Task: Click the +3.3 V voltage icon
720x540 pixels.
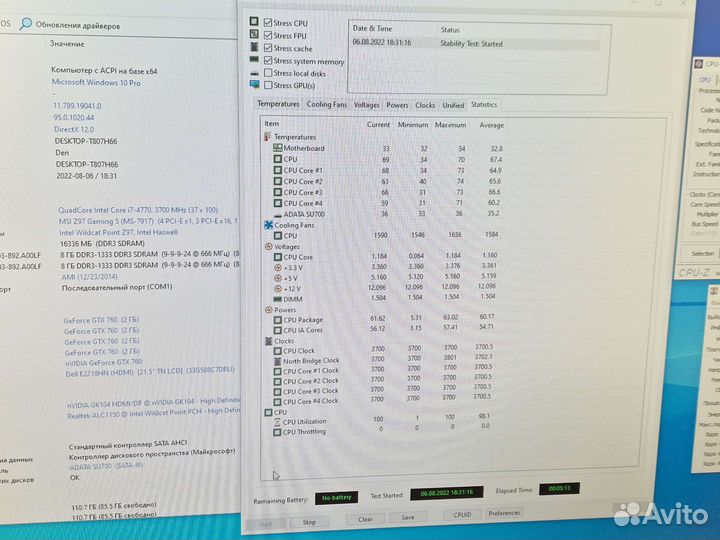Action: pos(278,267)
